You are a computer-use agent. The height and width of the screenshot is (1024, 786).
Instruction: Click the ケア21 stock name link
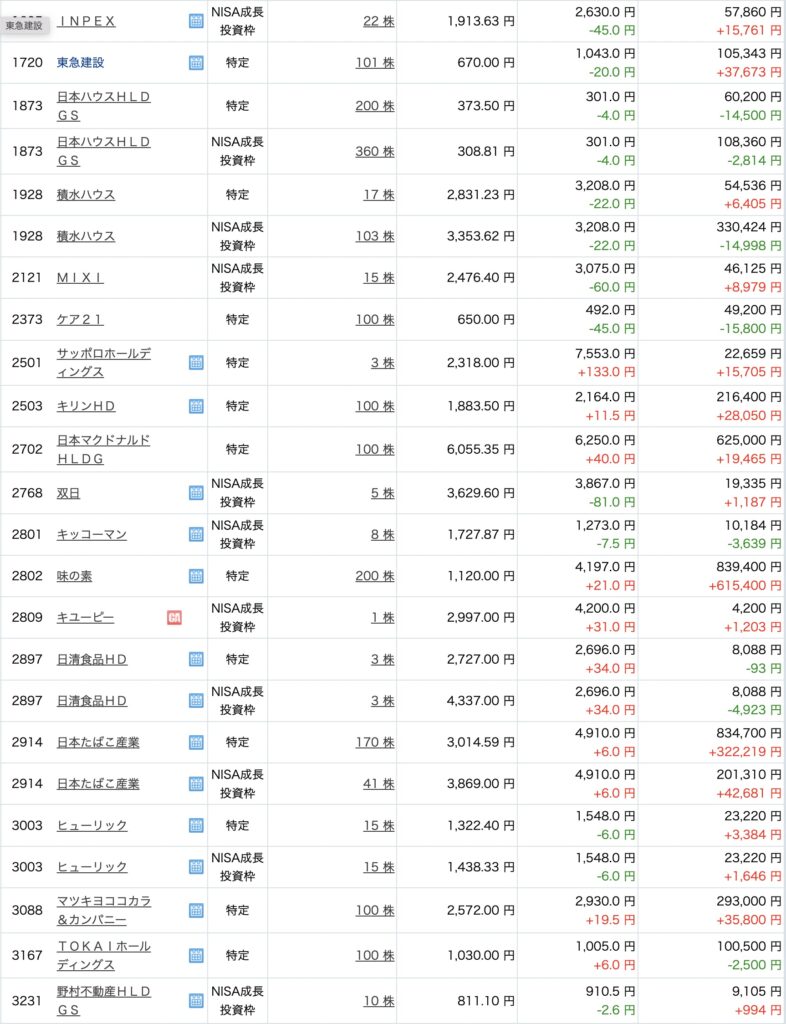tap(80, 320)
